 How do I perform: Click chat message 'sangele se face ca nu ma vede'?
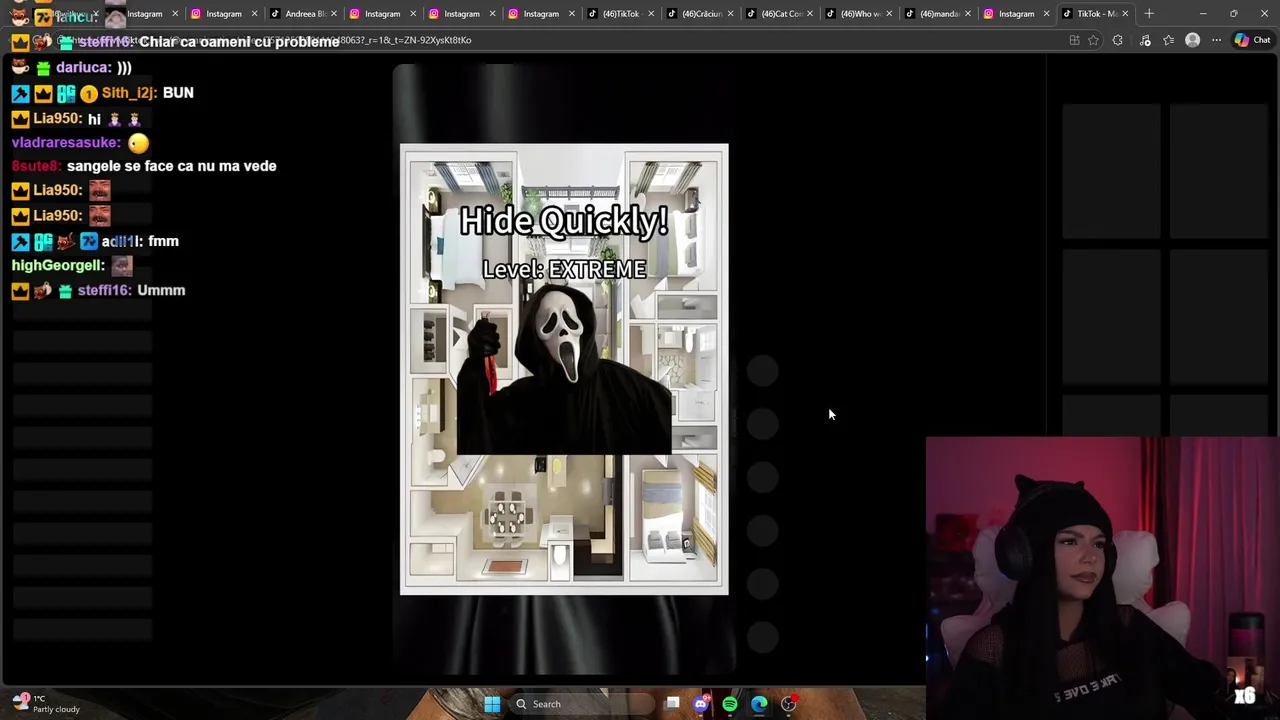click(x=171, y=166)
